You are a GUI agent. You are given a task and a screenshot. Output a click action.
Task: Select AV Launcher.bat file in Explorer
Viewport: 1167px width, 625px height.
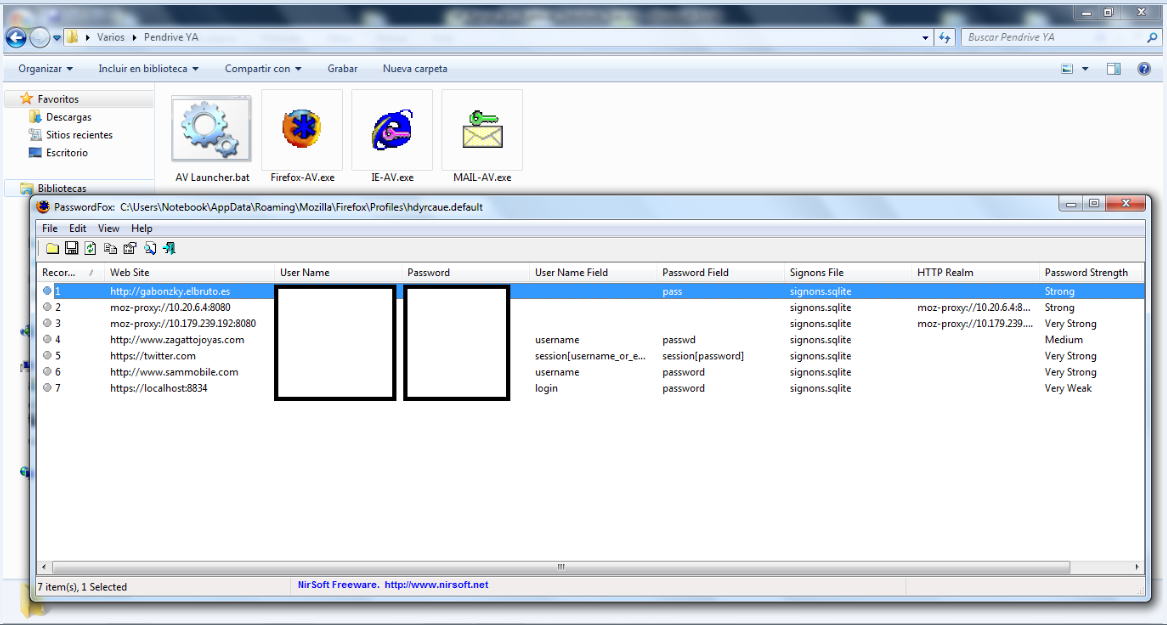212,138
